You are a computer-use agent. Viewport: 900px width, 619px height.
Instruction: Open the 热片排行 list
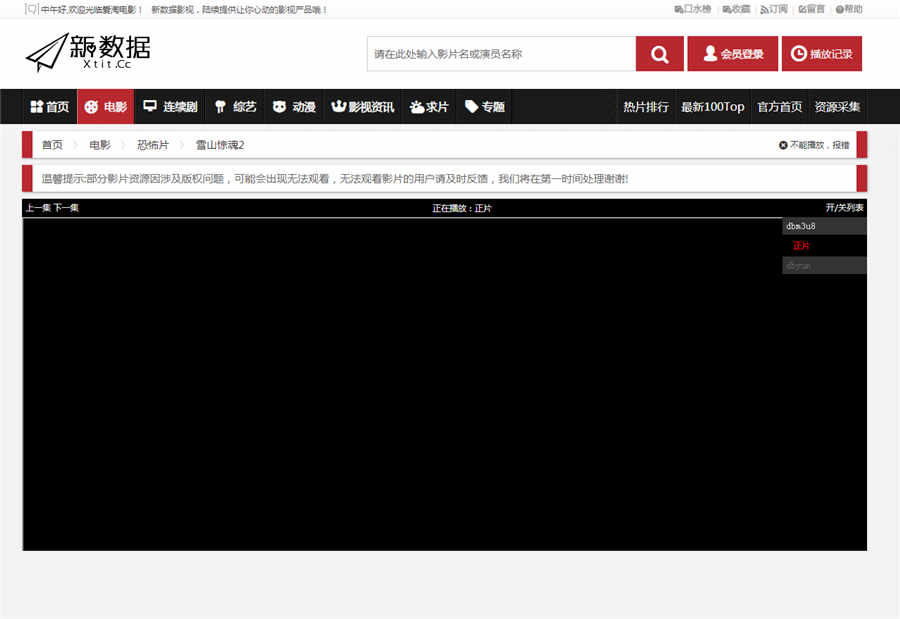[645, 106]
